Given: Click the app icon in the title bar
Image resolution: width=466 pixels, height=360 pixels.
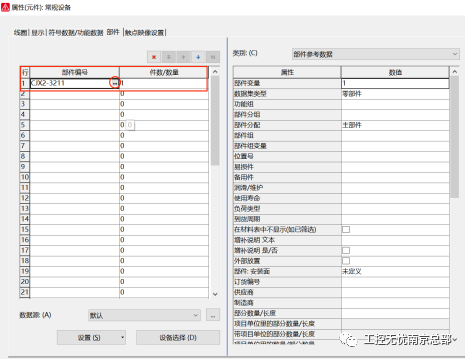Looking at the screenshot, I should tap(5, 7).
